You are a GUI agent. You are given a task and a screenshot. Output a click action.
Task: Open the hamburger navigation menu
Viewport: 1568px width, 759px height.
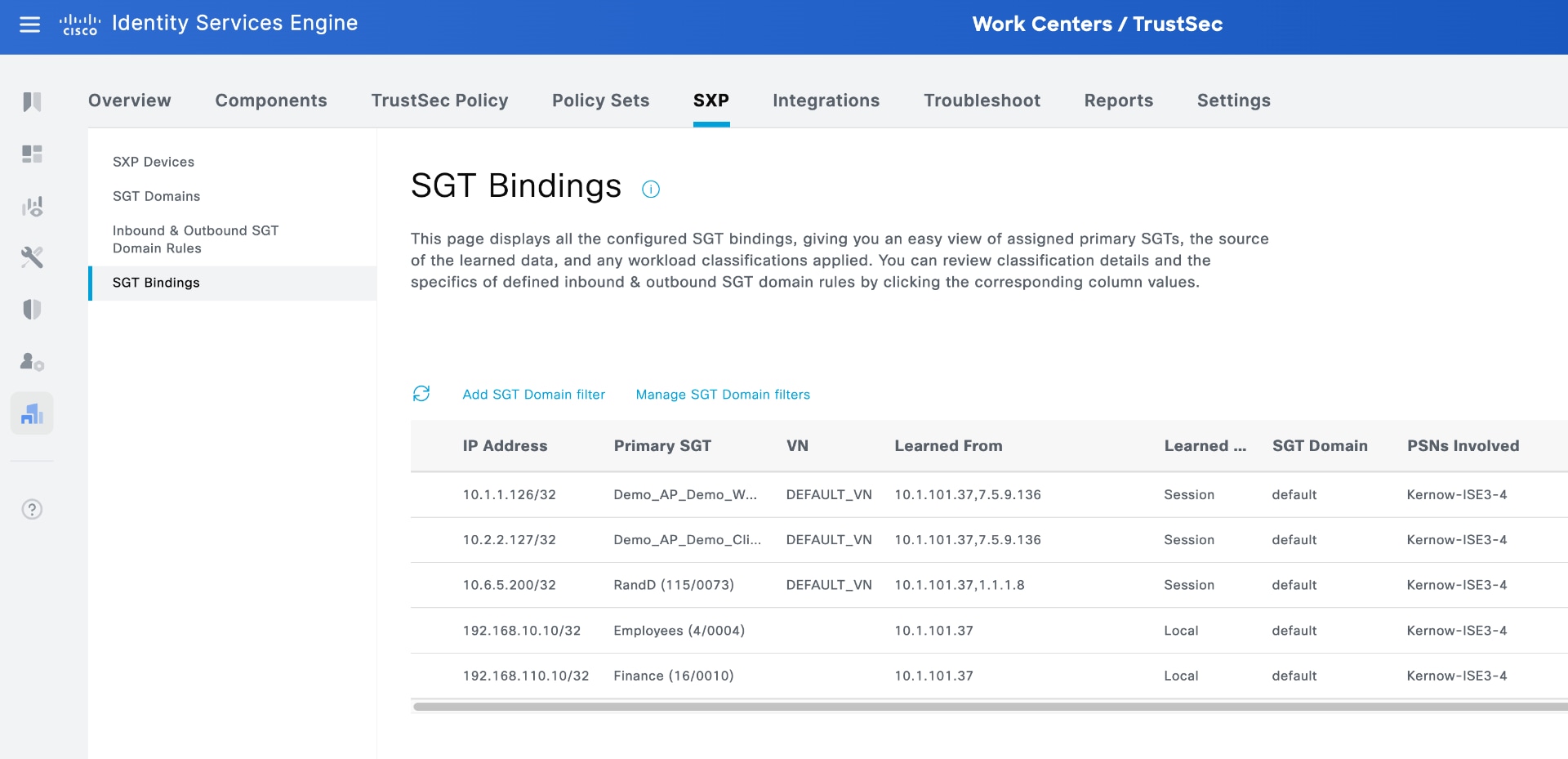(30, 25)
